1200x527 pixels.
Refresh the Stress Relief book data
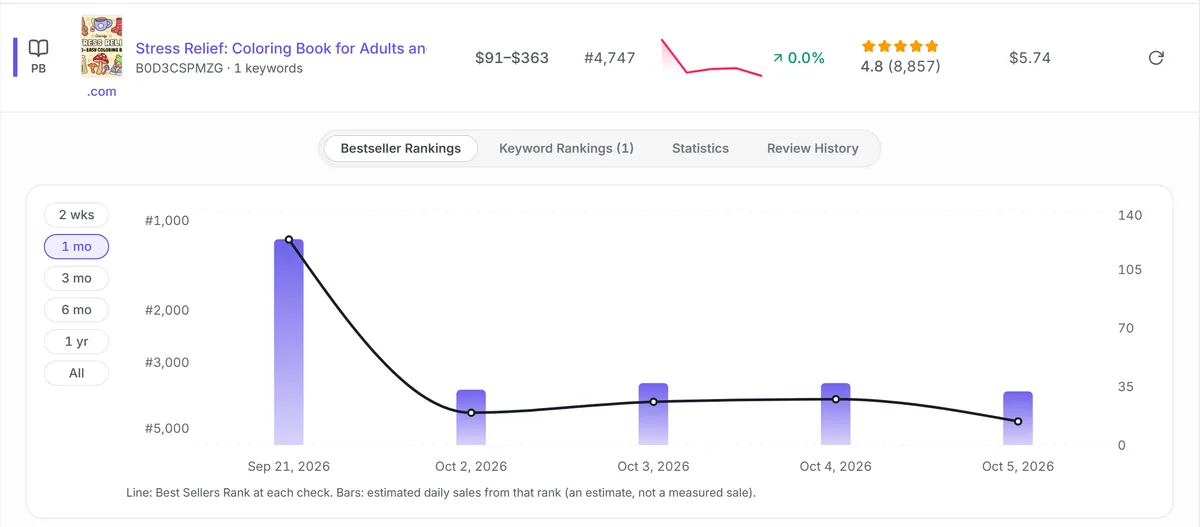[1156, 58]
